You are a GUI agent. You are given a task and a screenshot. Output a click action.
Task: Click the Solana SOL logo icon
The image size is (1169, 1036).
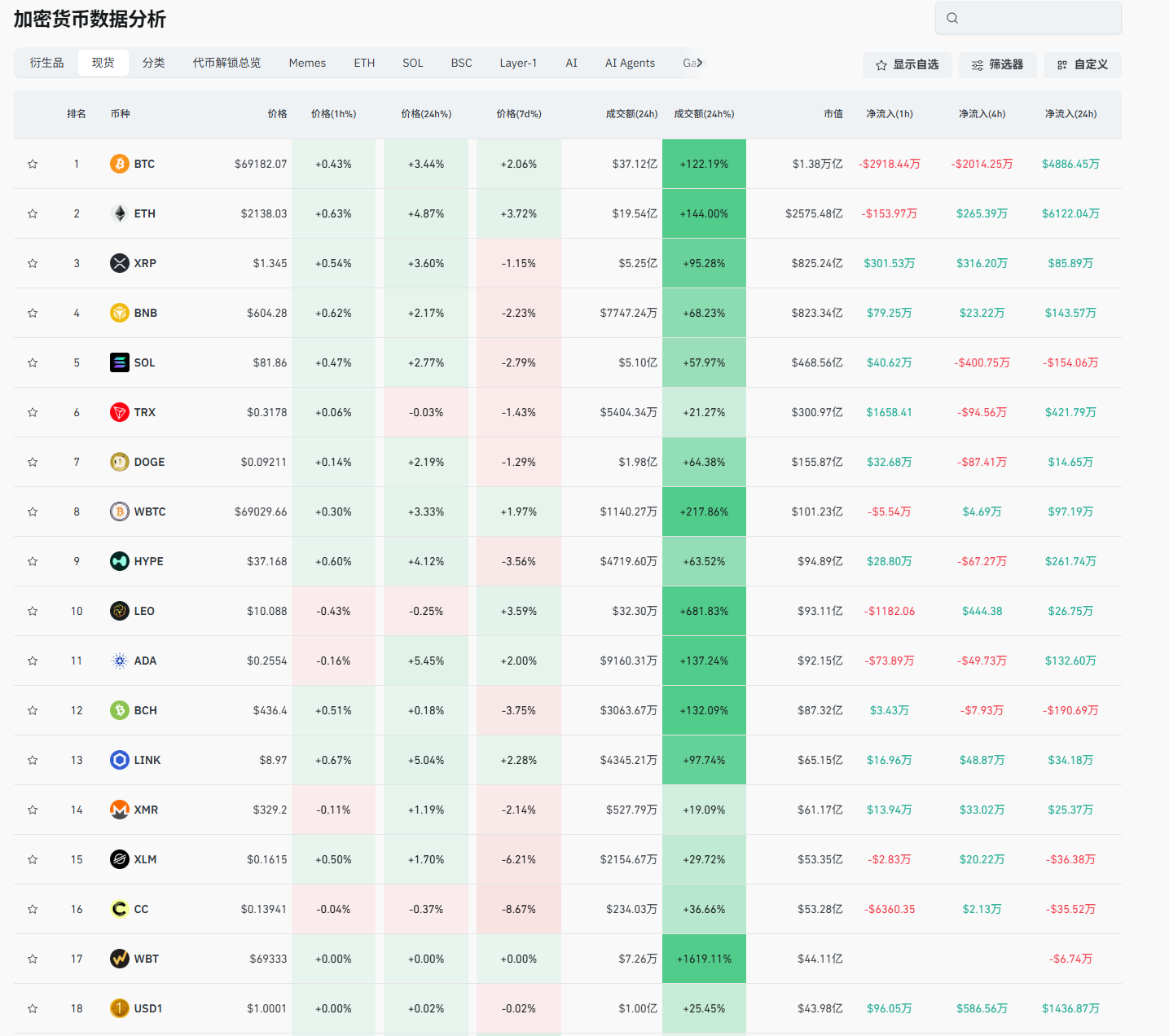[x=120, y=362]
